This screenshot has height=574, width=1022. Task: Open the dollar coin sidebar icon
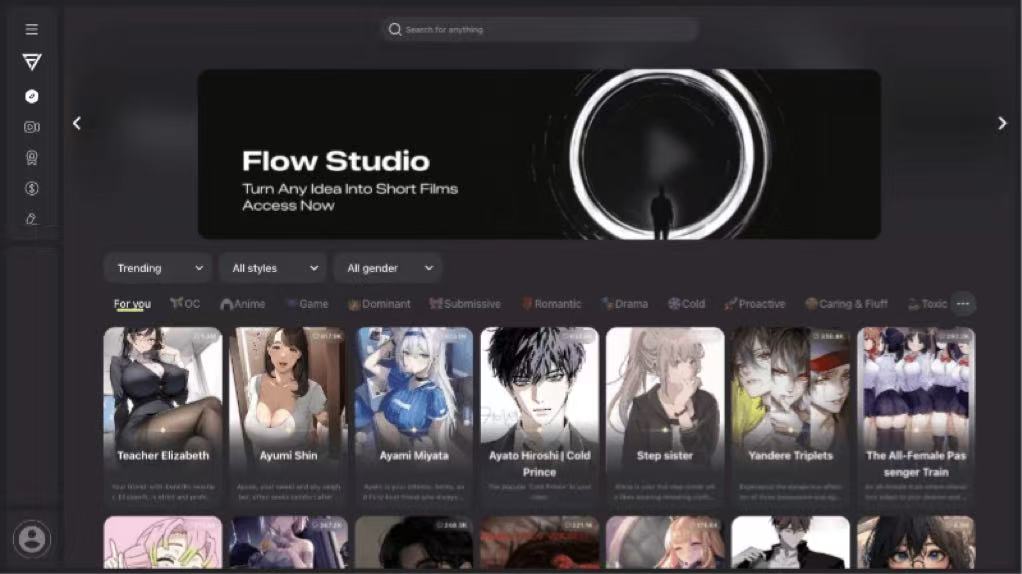(x=32, y=188)
